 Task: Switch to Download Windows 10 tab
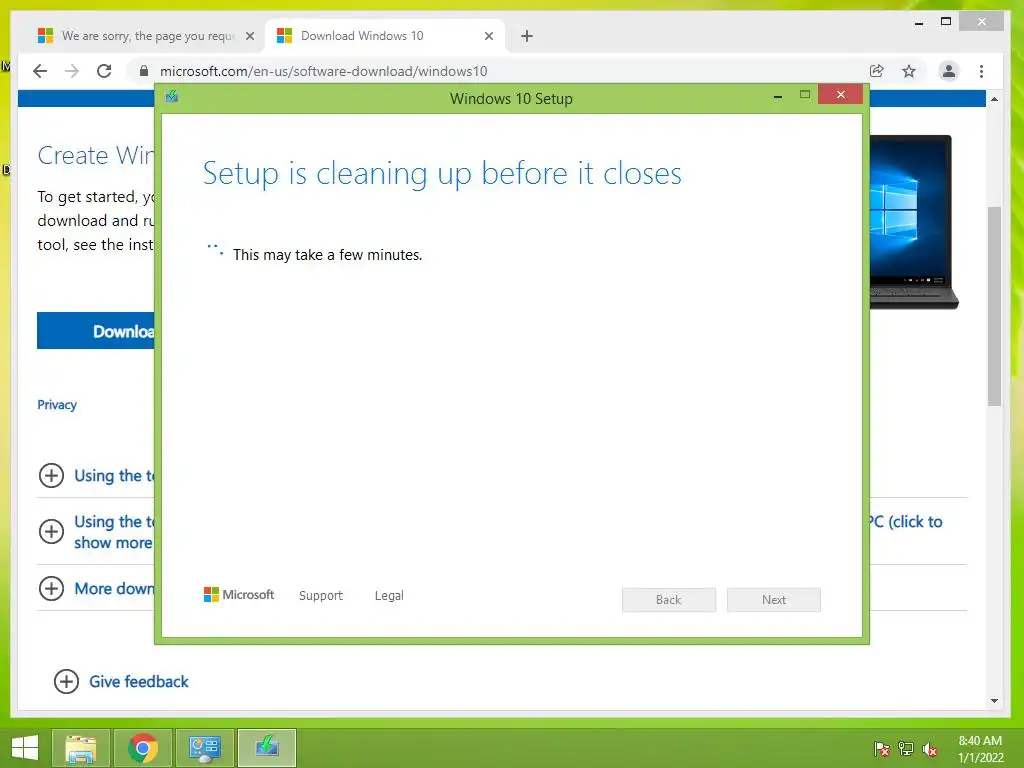pos(385,36)
